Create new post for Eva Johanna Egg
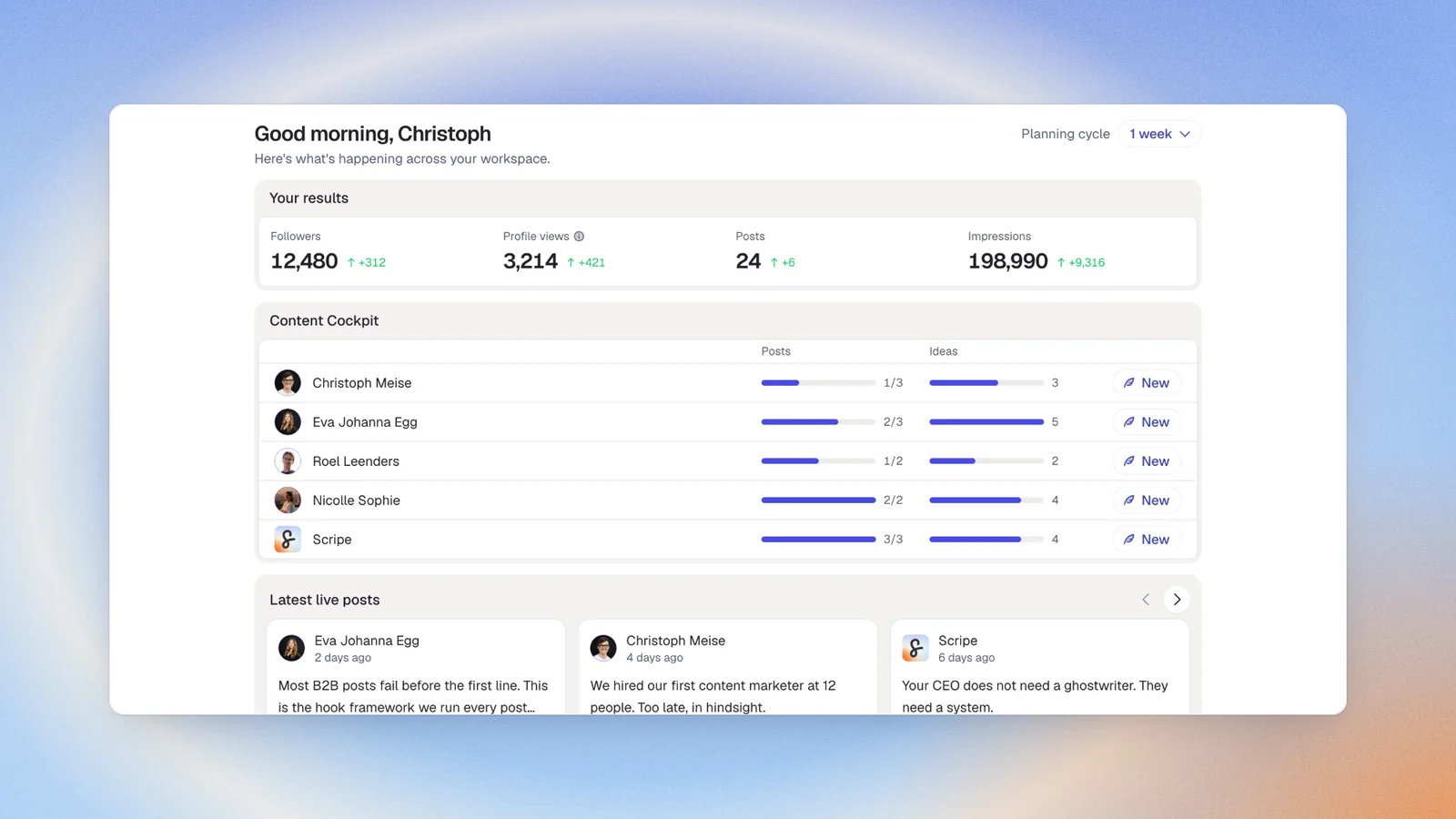 pyautogui.click(x=1147, y=422)
